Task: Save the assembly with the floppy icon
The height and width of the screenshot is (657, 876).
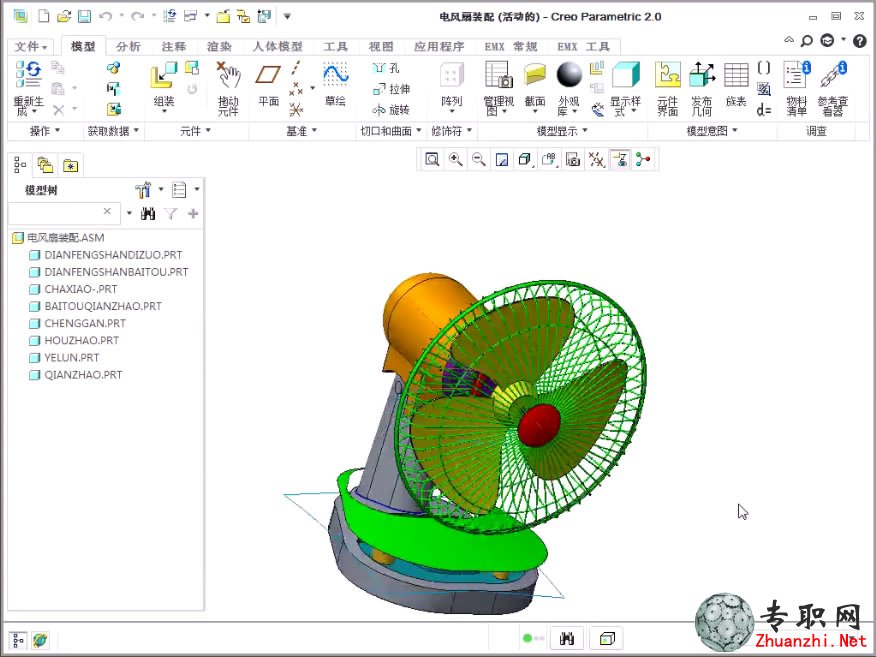Action: point(84,16)
